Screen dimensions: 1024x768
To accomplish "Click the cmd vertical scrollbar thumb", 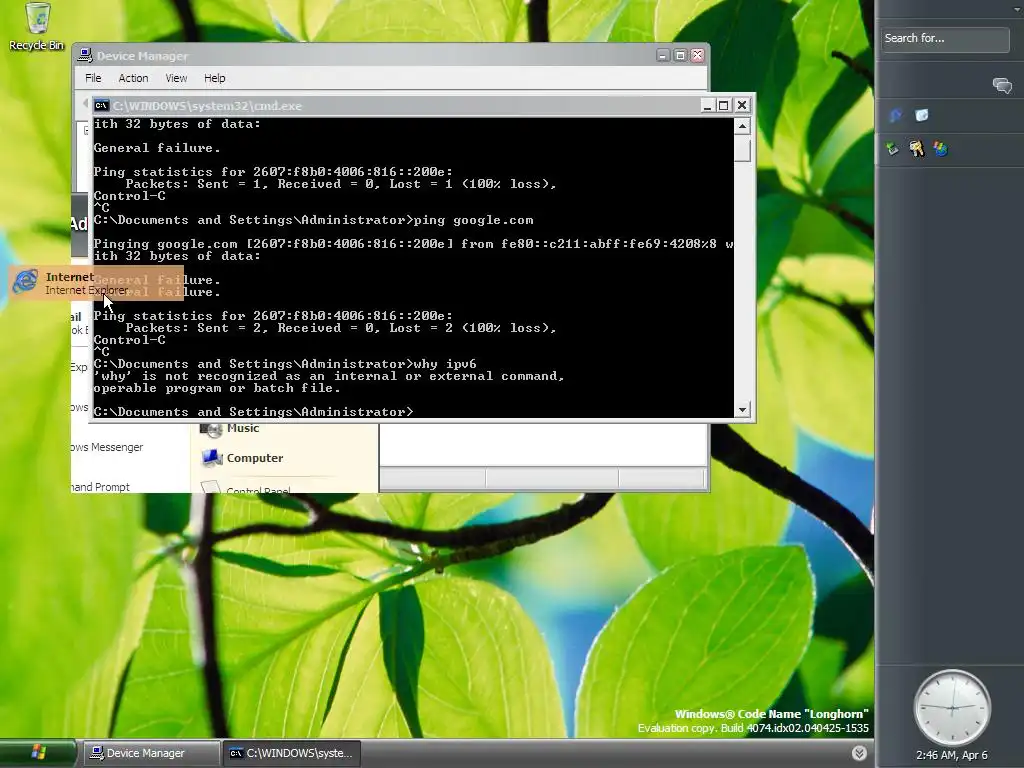I will click(x=743, y=148).
